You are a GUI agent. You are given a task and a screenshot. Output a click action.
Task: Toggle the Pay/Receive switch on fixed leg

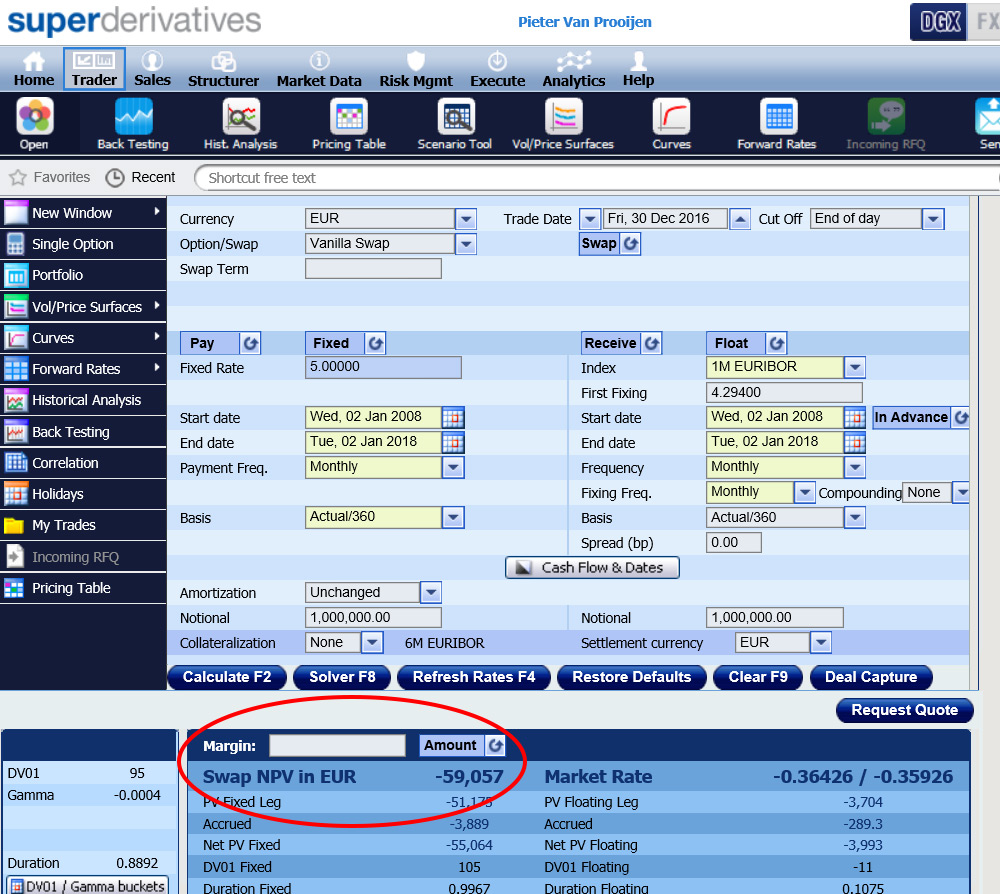pos(250,343)
